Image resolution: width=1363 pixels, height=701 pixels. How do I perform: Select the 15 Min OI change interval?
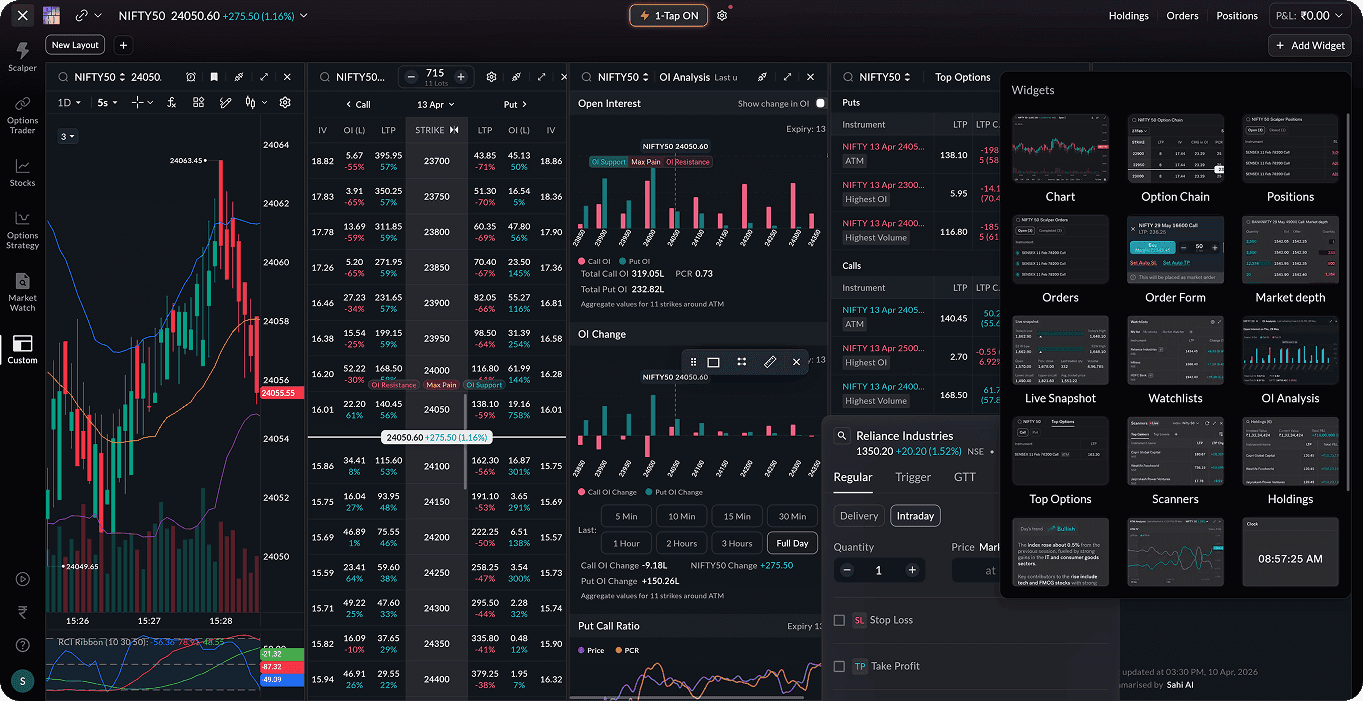tap(736, 516)
